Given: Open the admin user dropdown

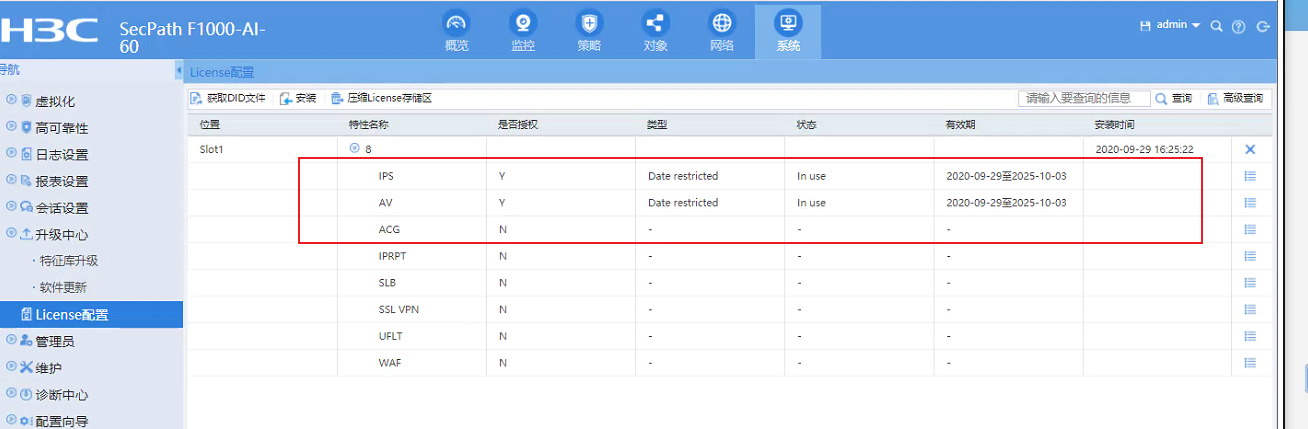Looking at the screenshot, I should click(x=1178, y=25).
